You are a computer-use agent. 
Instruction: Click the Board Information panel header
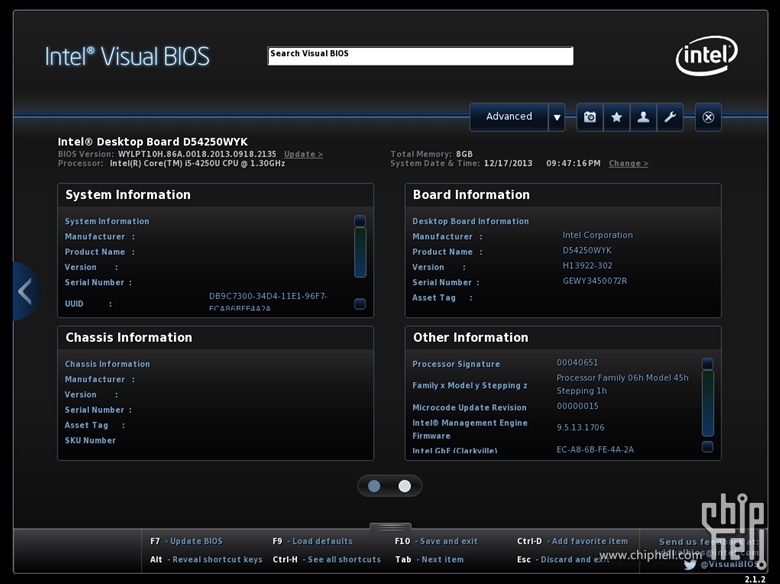(x=563, y=195)
